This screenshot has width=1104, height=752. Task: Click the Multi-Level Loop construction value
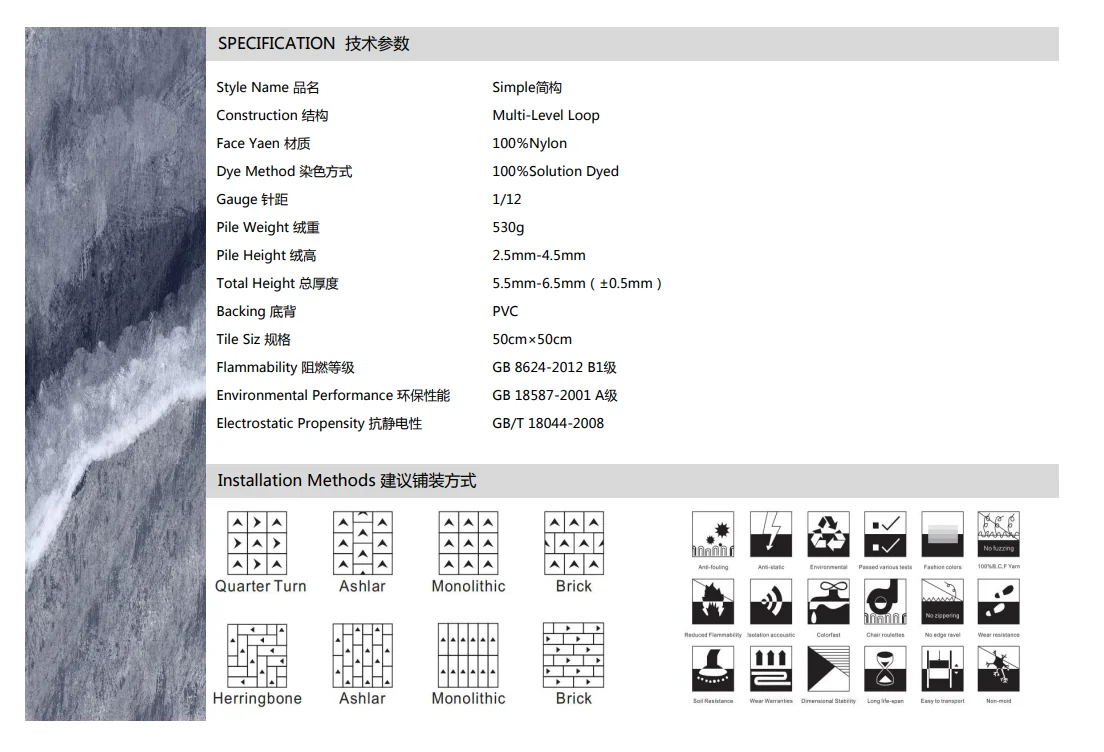point(545,115)
